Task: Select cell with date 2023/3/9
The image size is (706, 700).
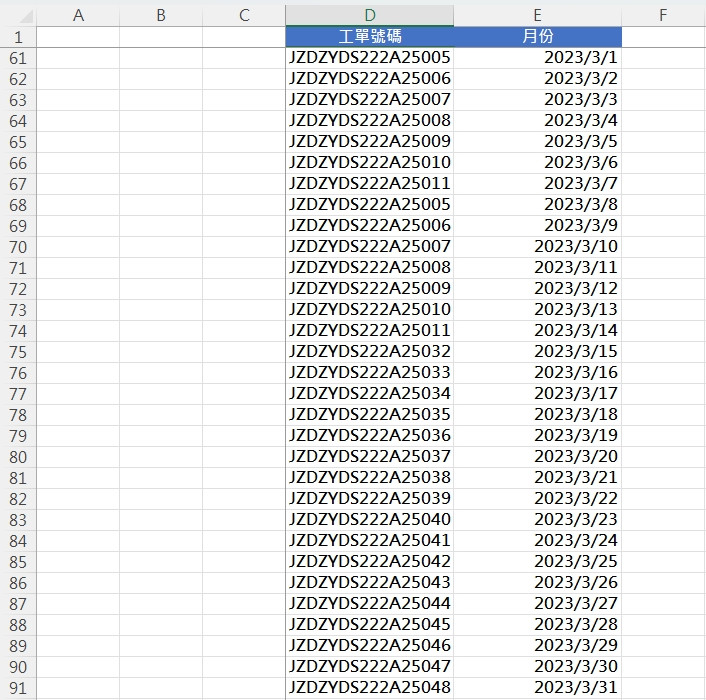Action: [538, 226]
